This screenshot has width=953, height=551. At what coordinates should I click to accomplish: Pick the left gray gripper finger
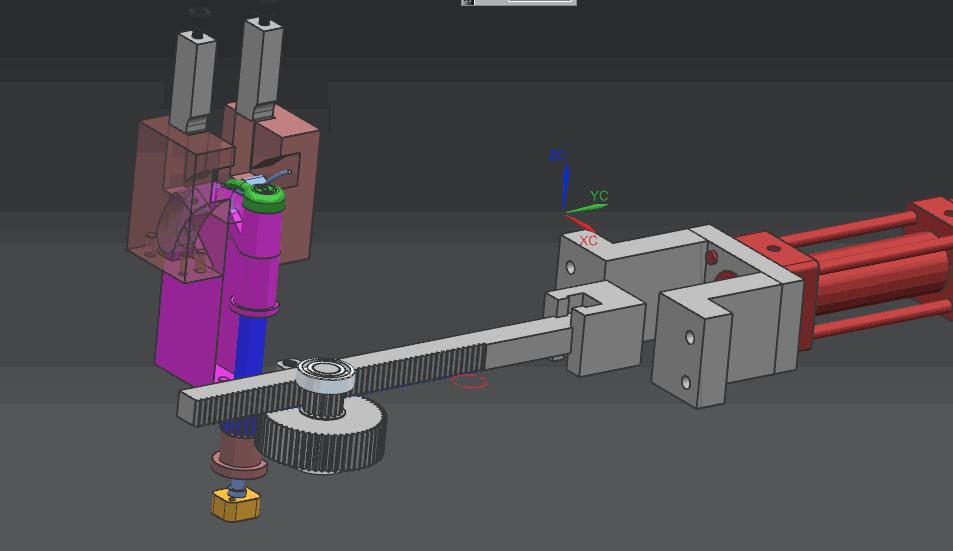point(193,80)
